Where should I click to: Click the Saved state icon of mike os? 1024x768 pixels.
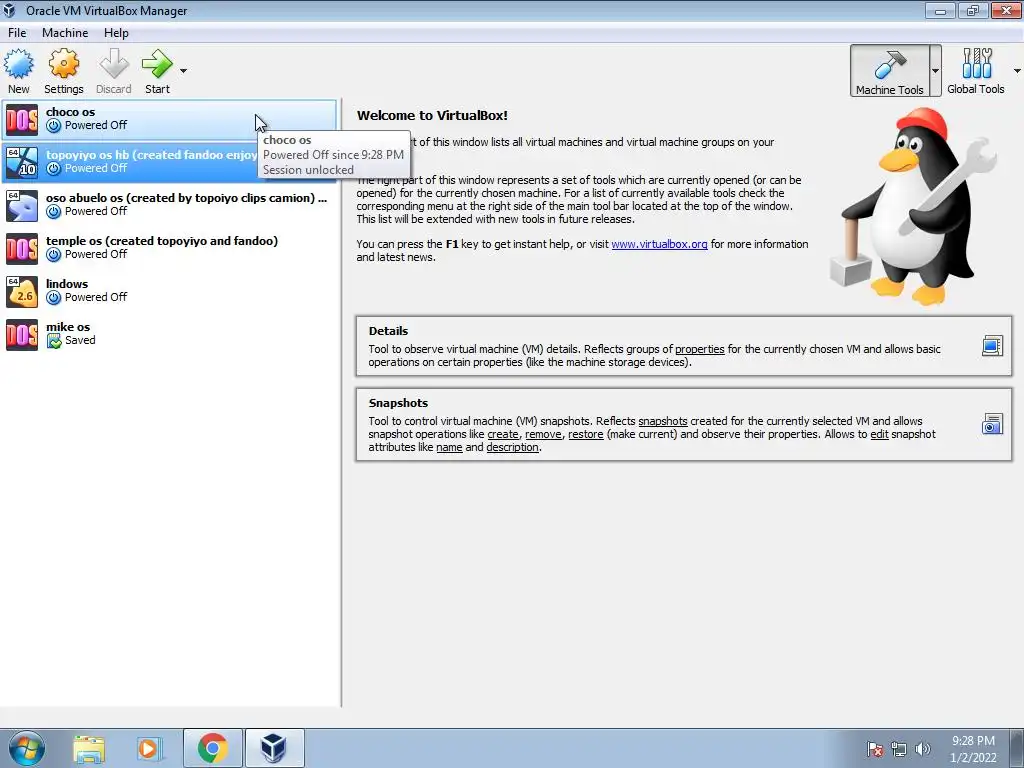point(54,341)
